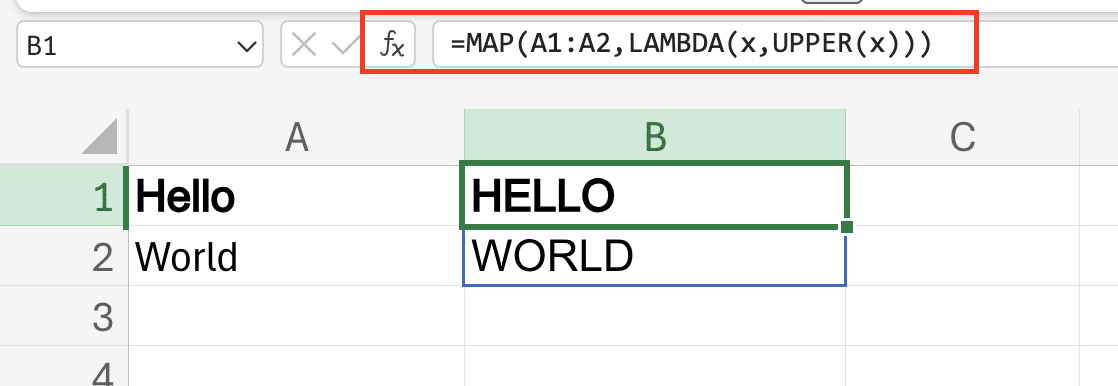The width and height of the screenshot is (1118, 386).
Task: Cancel formula entry with the X icon
Action: coord(305,46)
